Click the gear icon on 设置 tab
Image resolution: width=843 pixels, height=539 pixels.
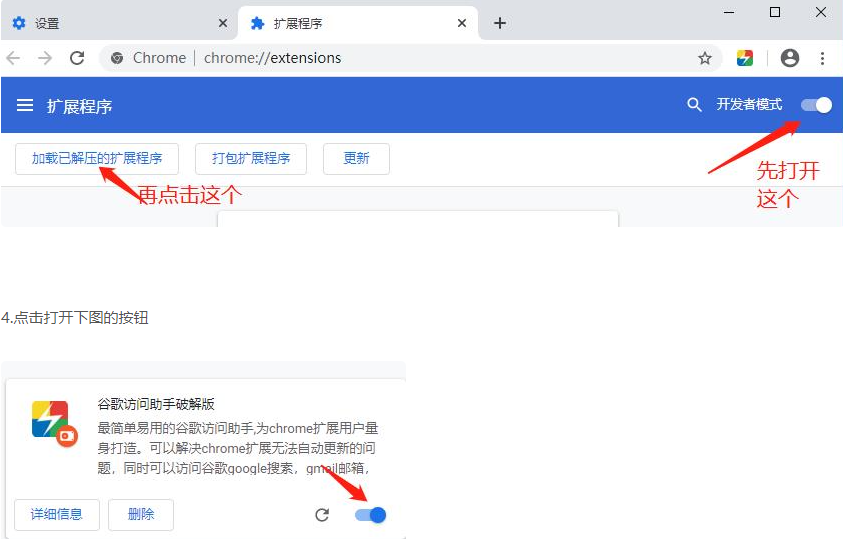tap(19, 23)
